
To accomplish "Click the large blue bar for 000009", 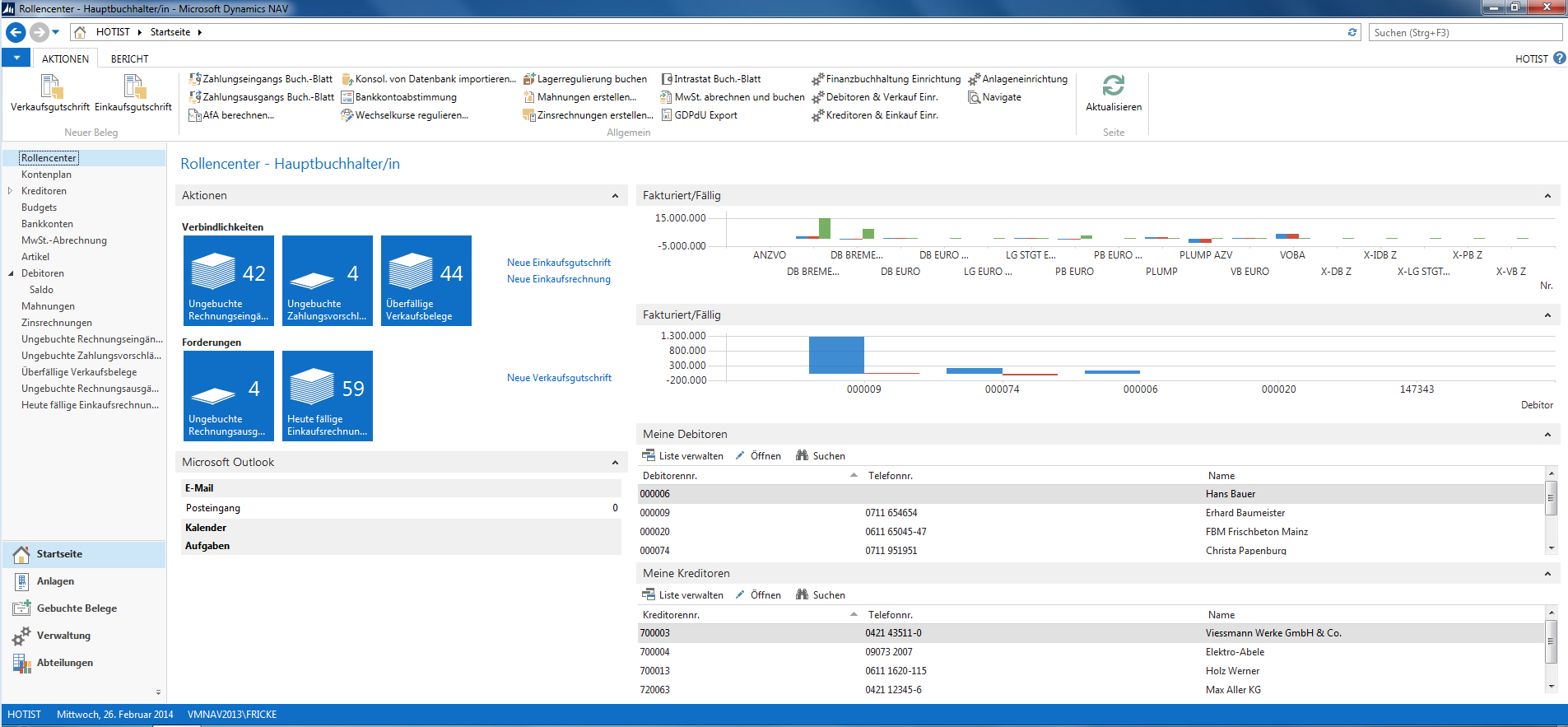I will (x=836, y=355).
